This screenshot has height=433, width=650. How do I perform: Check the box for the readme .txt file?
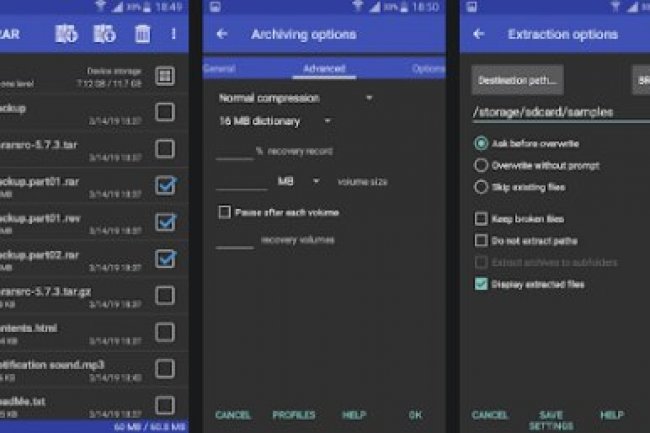tap(165, 405)
